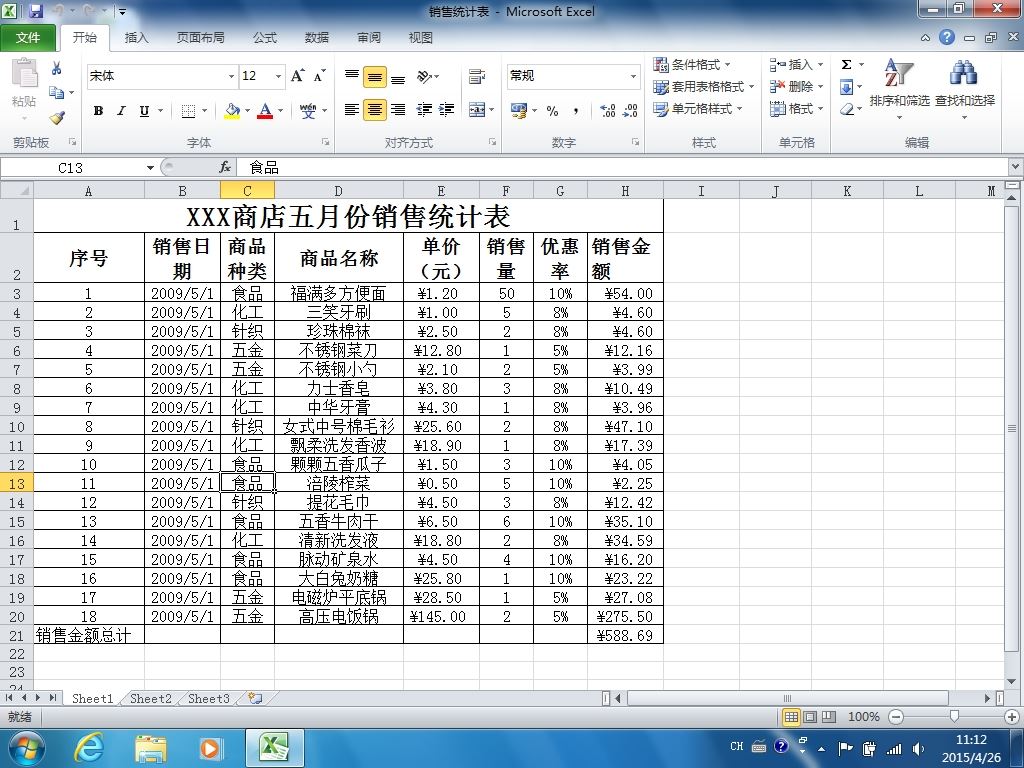1024x768 pixels.
Task: Toggle center horizontal alignment
Action: [375, 110]
